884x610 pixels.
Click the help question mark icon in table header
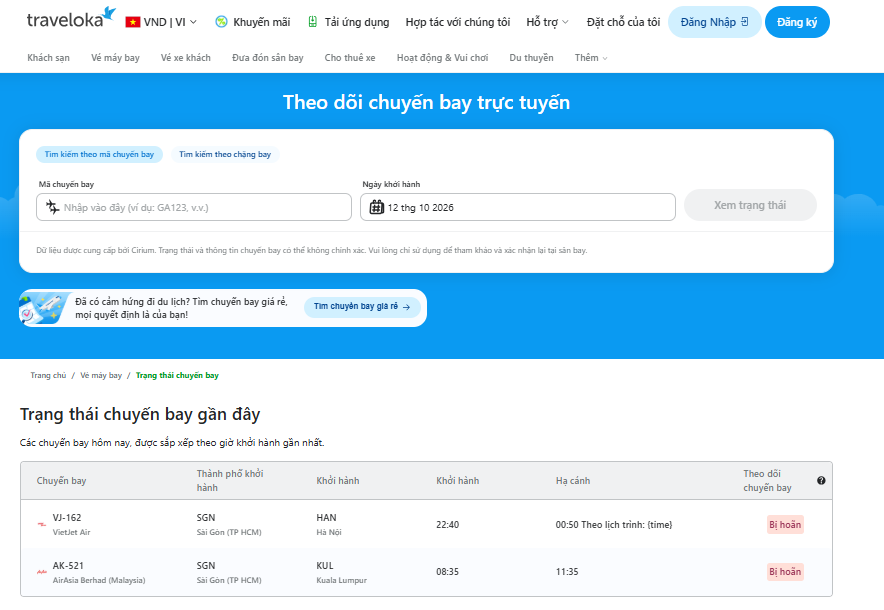(821, 480)
